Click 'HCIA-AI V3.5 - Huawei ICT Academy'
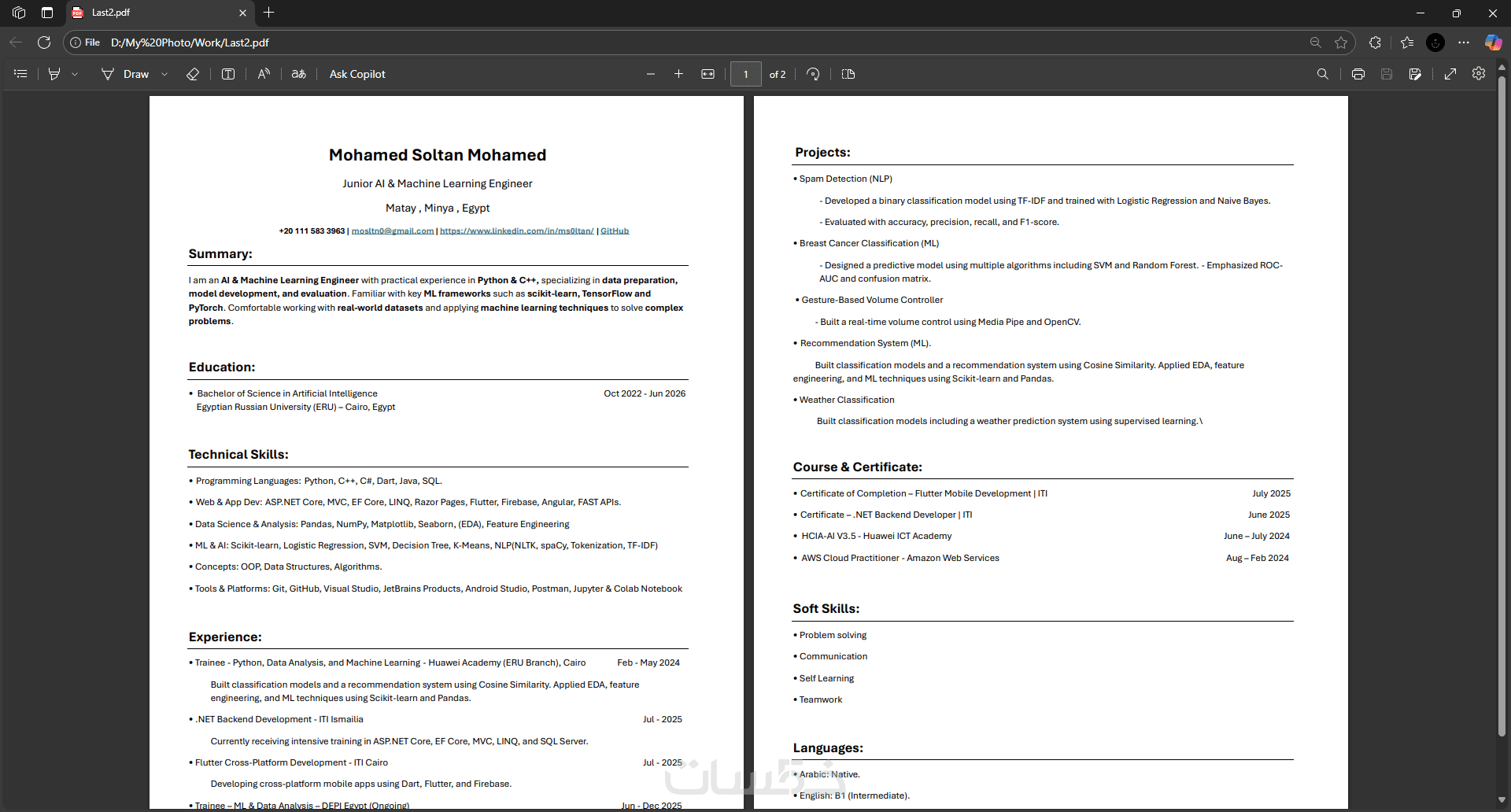 point(877,537)
